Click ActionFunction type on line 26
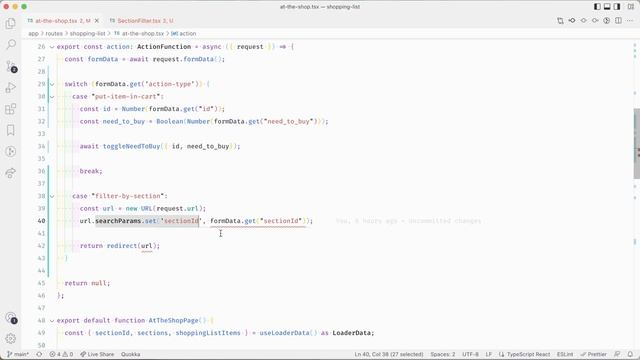The height and width of the screenshot is (360, 640). pos(164,47)
